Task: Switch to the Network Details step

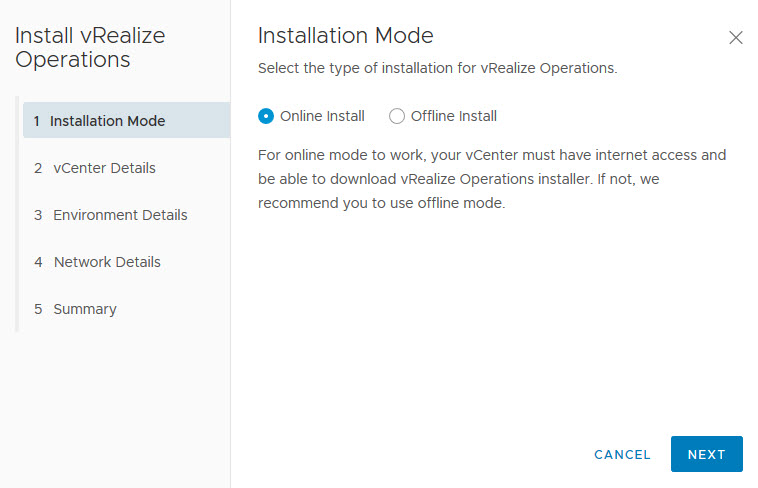Action: [107, 262]
